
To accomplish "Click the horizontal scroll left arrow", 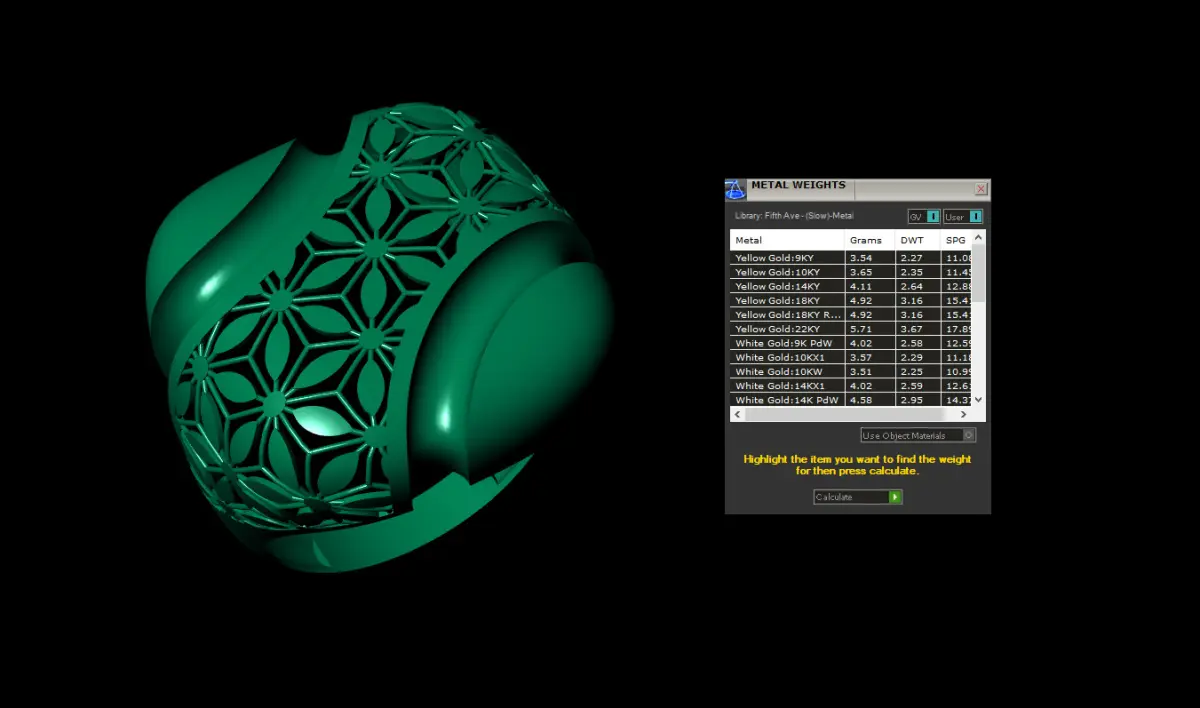I will [x=736, y=414].
